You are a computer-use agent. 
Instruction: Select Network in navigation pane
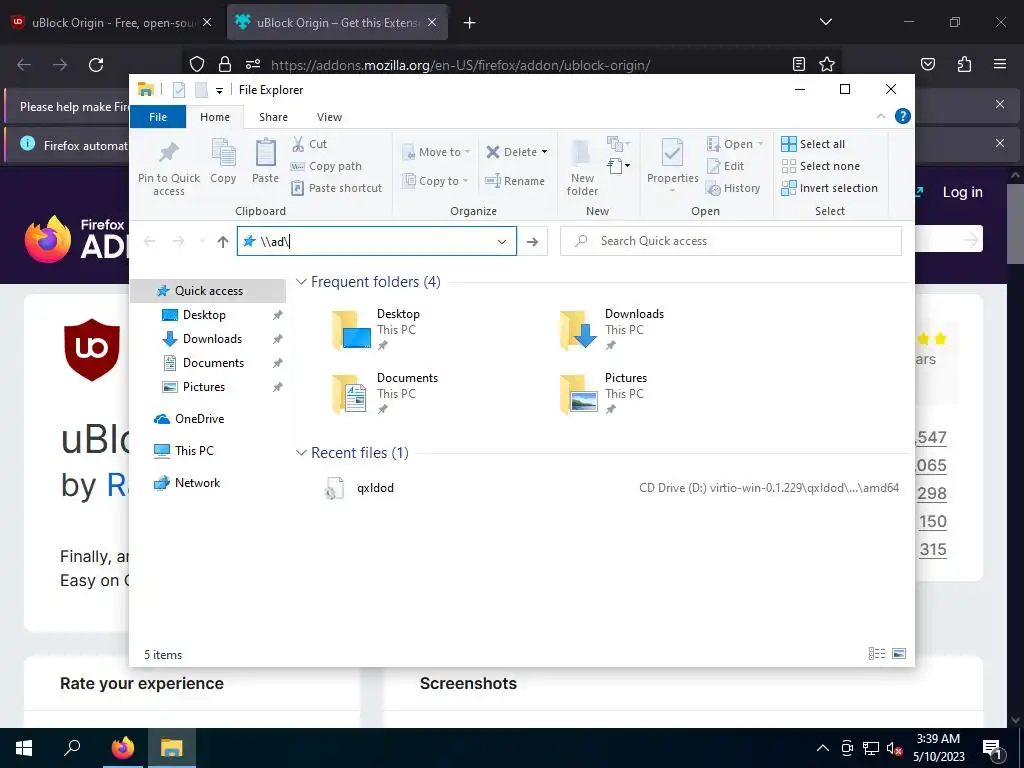pos(197,483)
